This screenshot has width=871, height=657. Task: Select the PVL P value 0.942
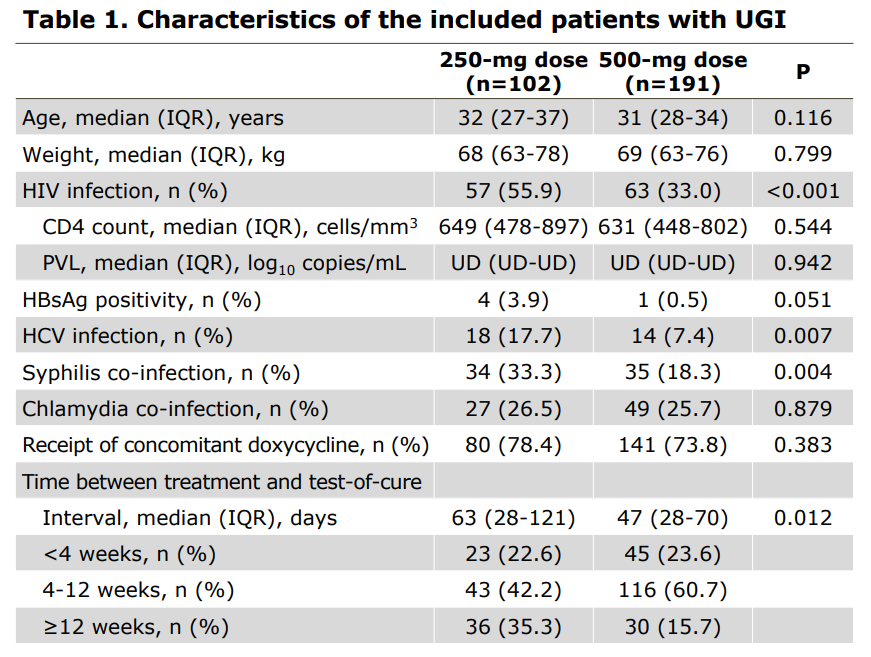coord(803,263)
